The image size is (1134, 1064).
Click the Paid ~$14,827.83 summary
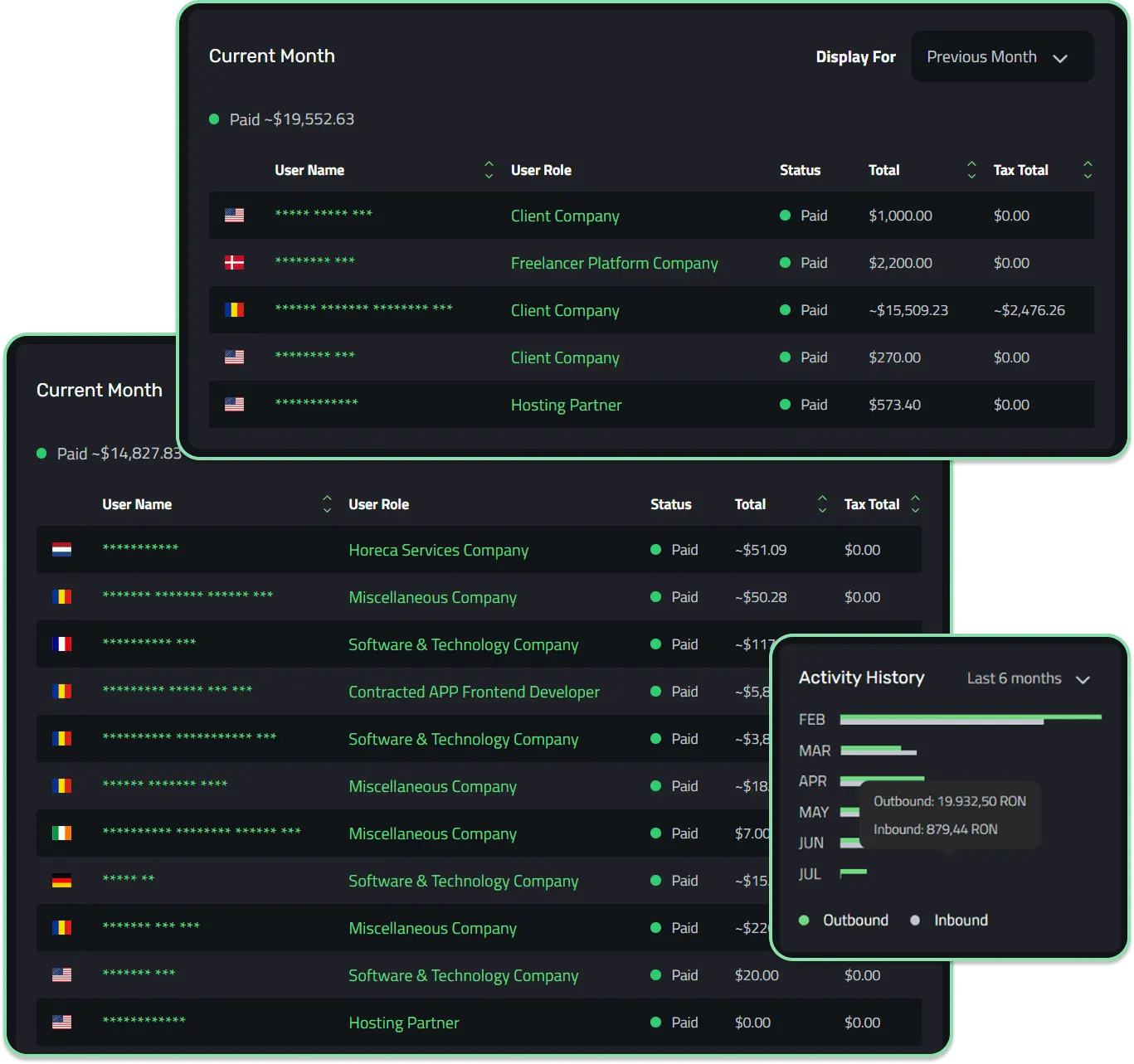[x=110, y=454]
